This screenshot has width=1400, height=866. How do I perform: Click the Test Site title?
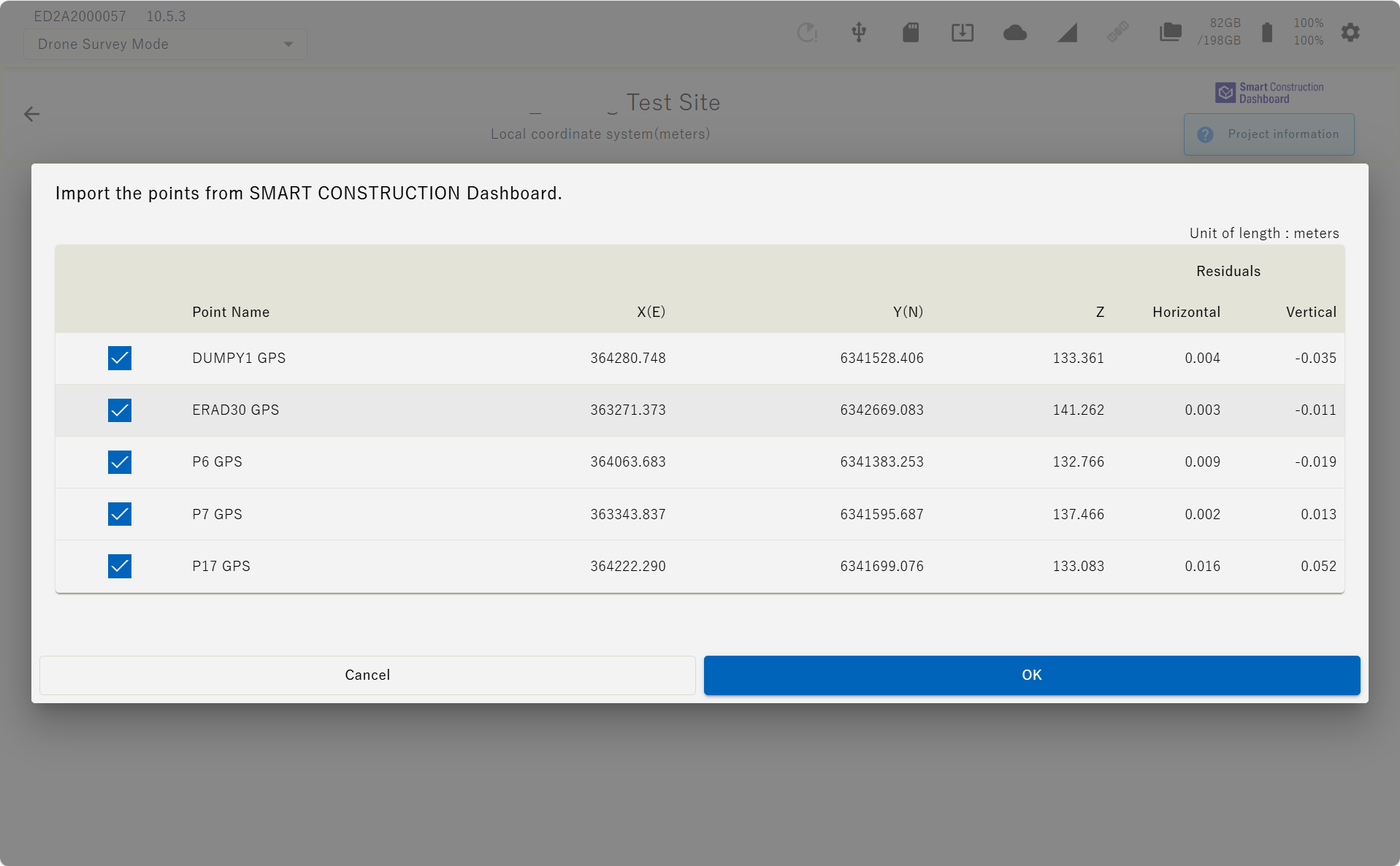673,102
